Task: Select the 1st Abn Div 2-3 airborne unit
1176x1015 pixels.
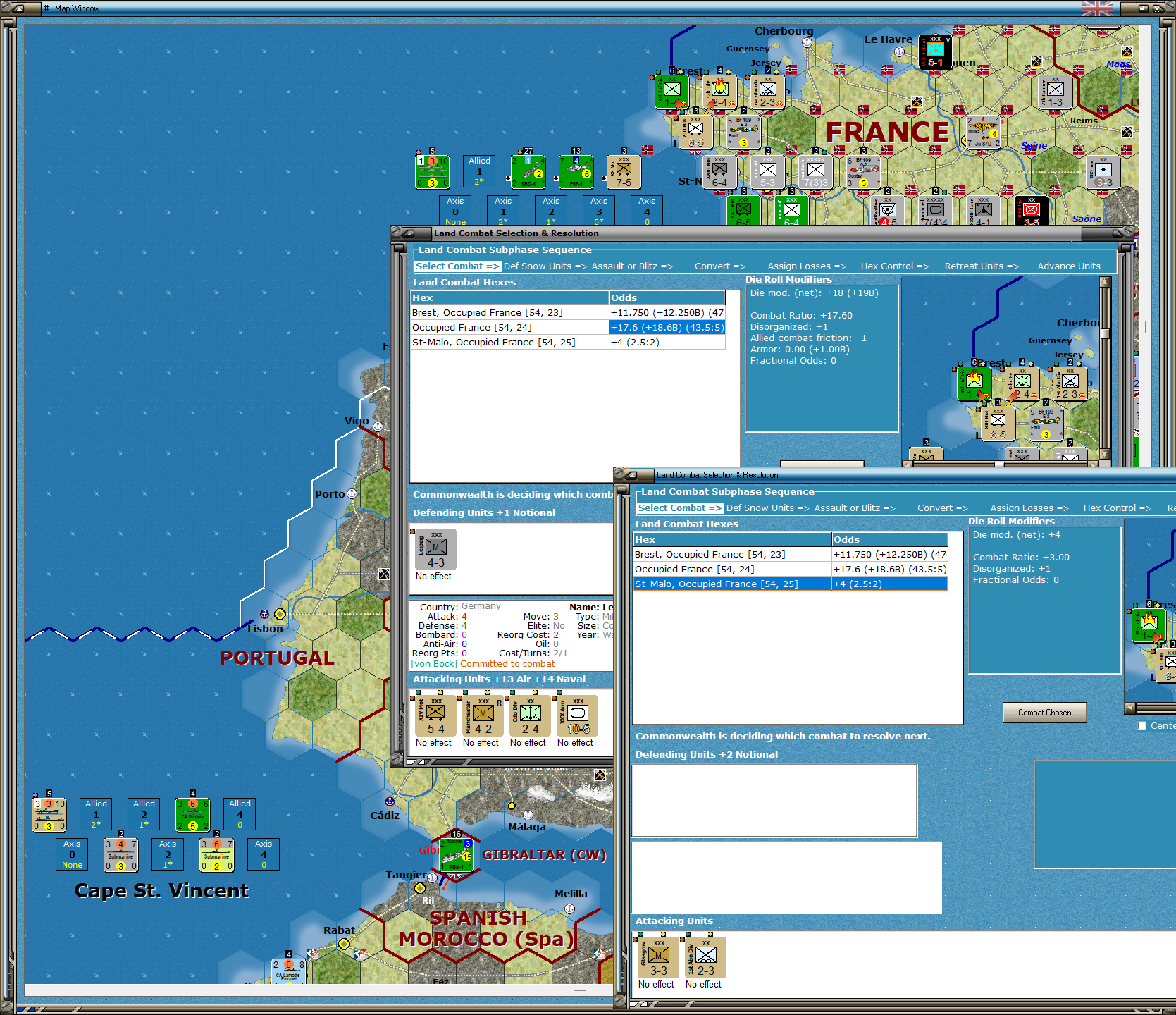Action: pyautogui.click(x=704, y=959)
